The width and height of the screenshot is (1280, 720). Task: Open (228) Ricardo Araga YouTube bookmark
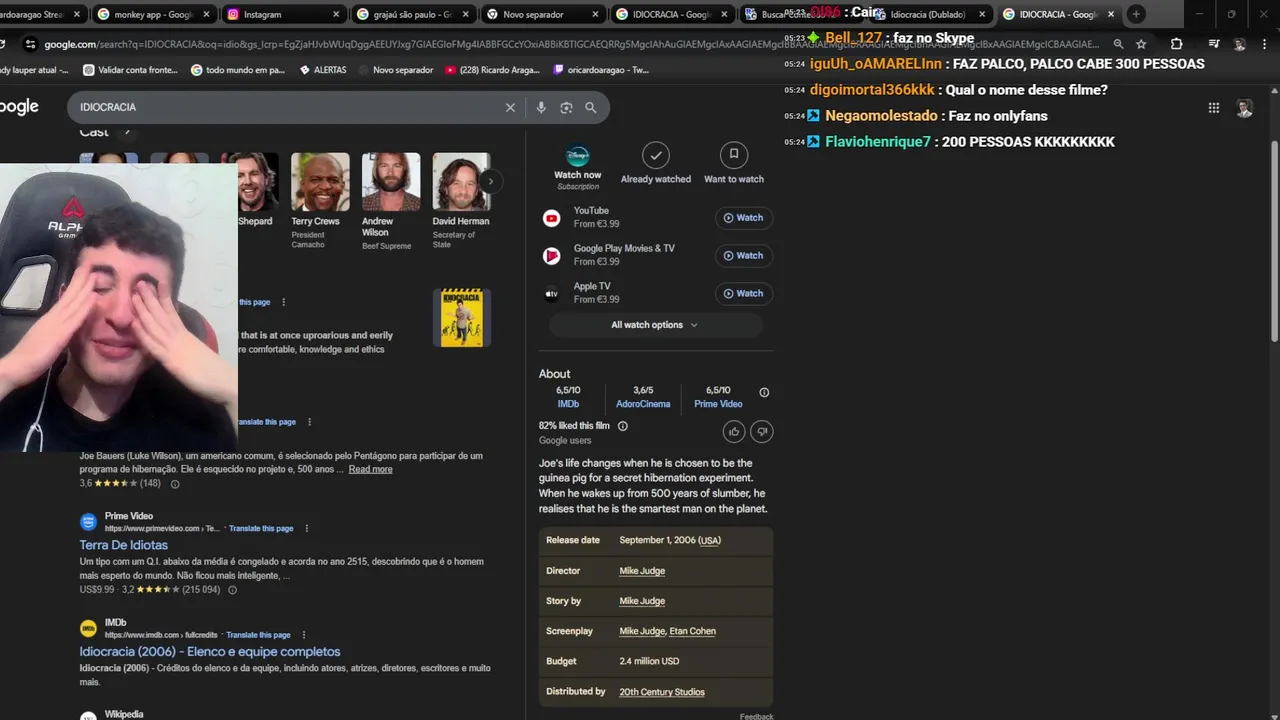point(493,70)
